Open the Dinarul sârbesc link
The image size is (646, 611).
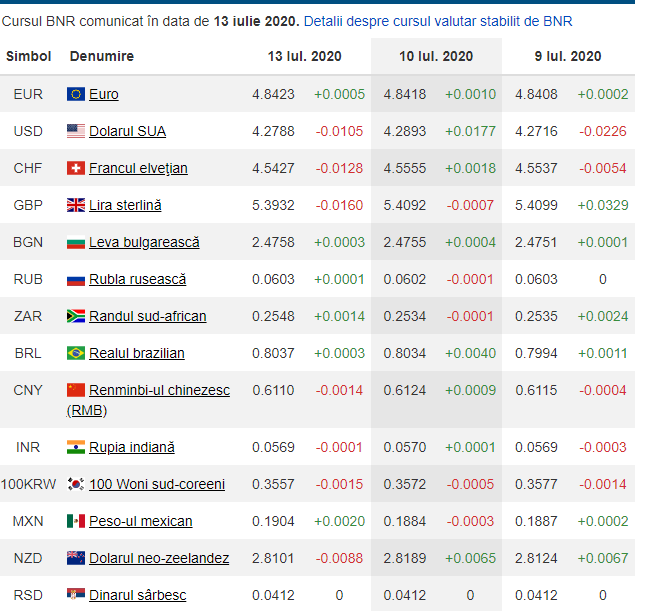(137, 595)
